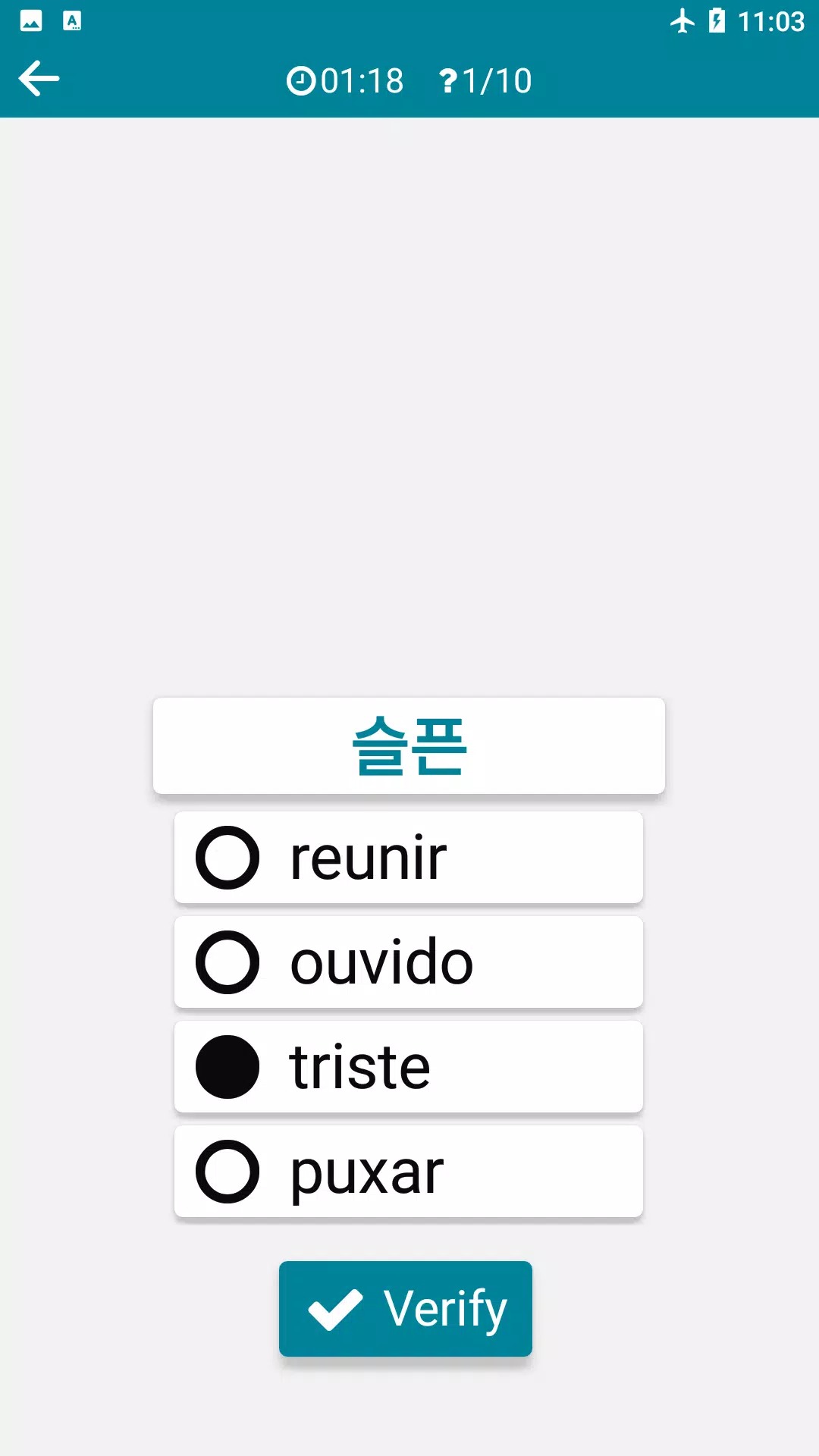Image resolution: width=819 pixels, height=1456 pixels.
Task: Select the radio button for puxar
Action: click(227, 1172)
